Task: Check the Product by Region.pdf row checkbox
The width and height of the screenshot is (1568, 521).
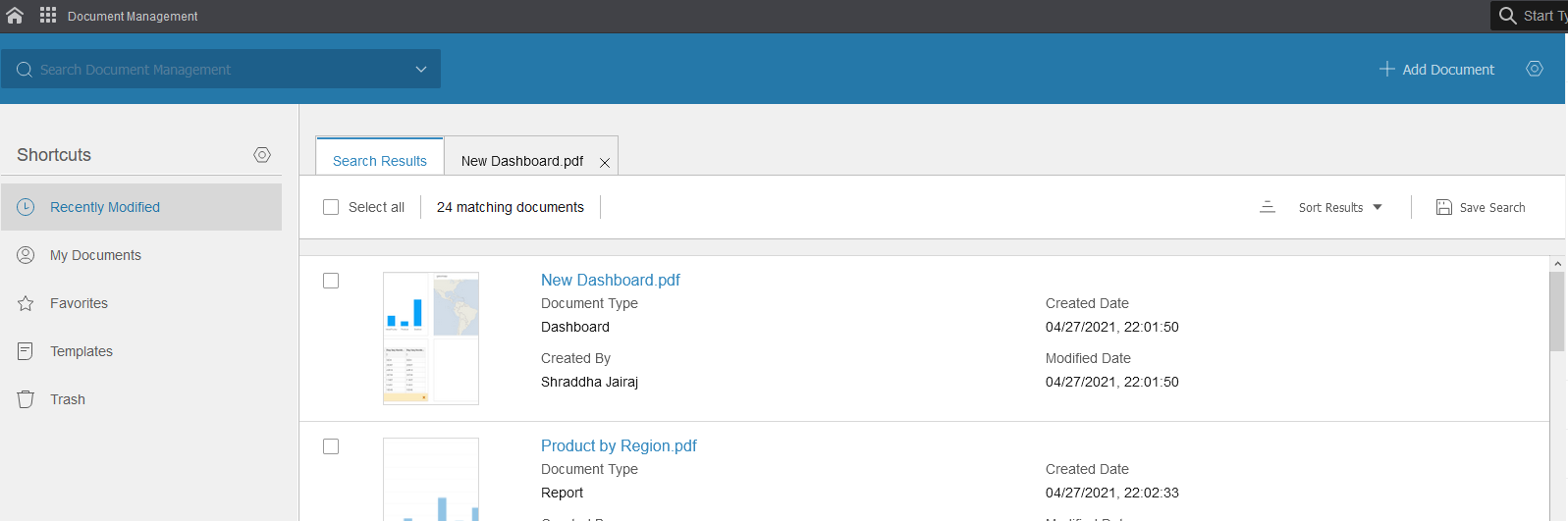Action: coord(331,446)
